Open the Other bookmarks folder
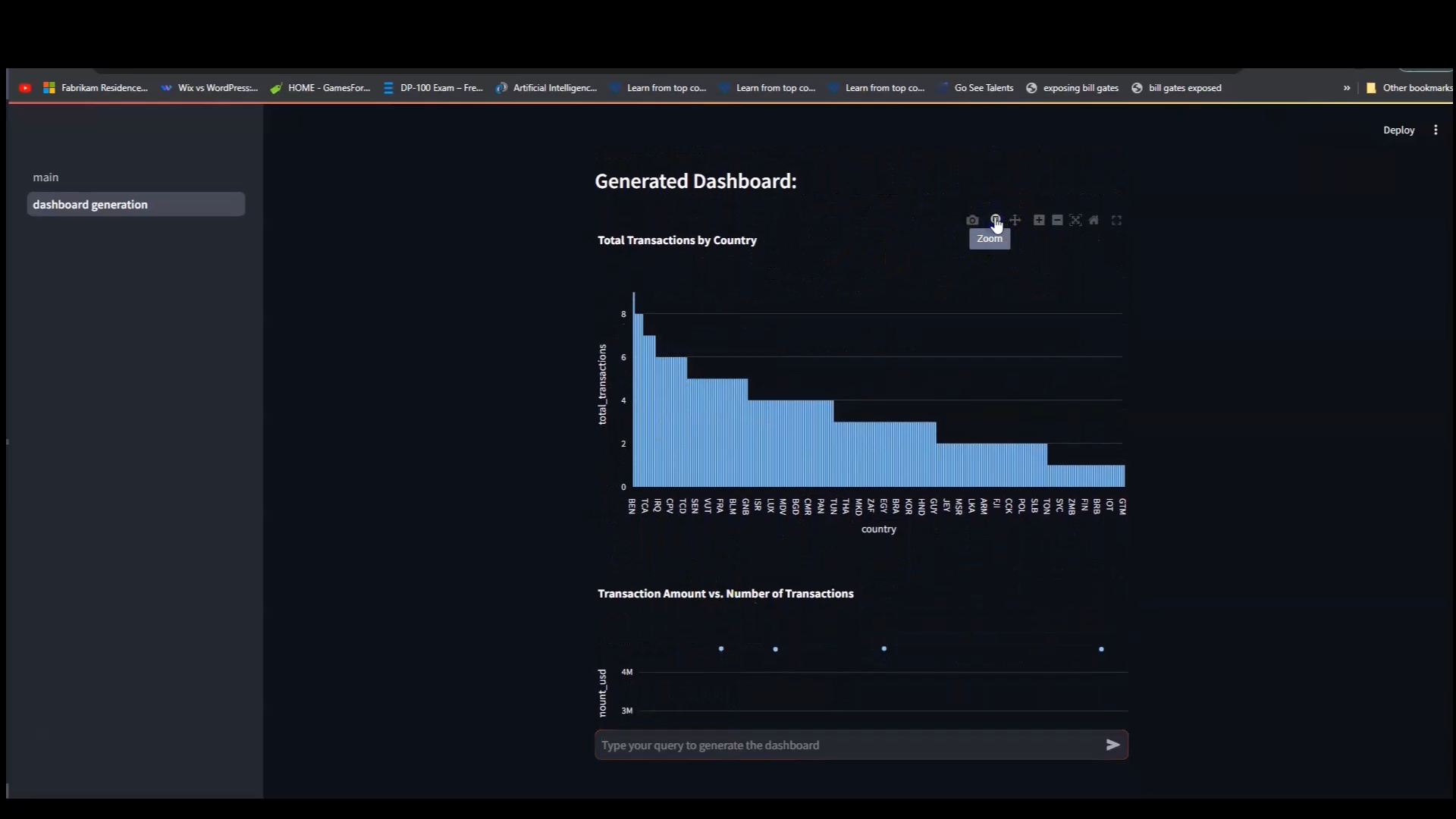Image resolution: width=1456 pixels, height=819 pixels. point(1409,88)
